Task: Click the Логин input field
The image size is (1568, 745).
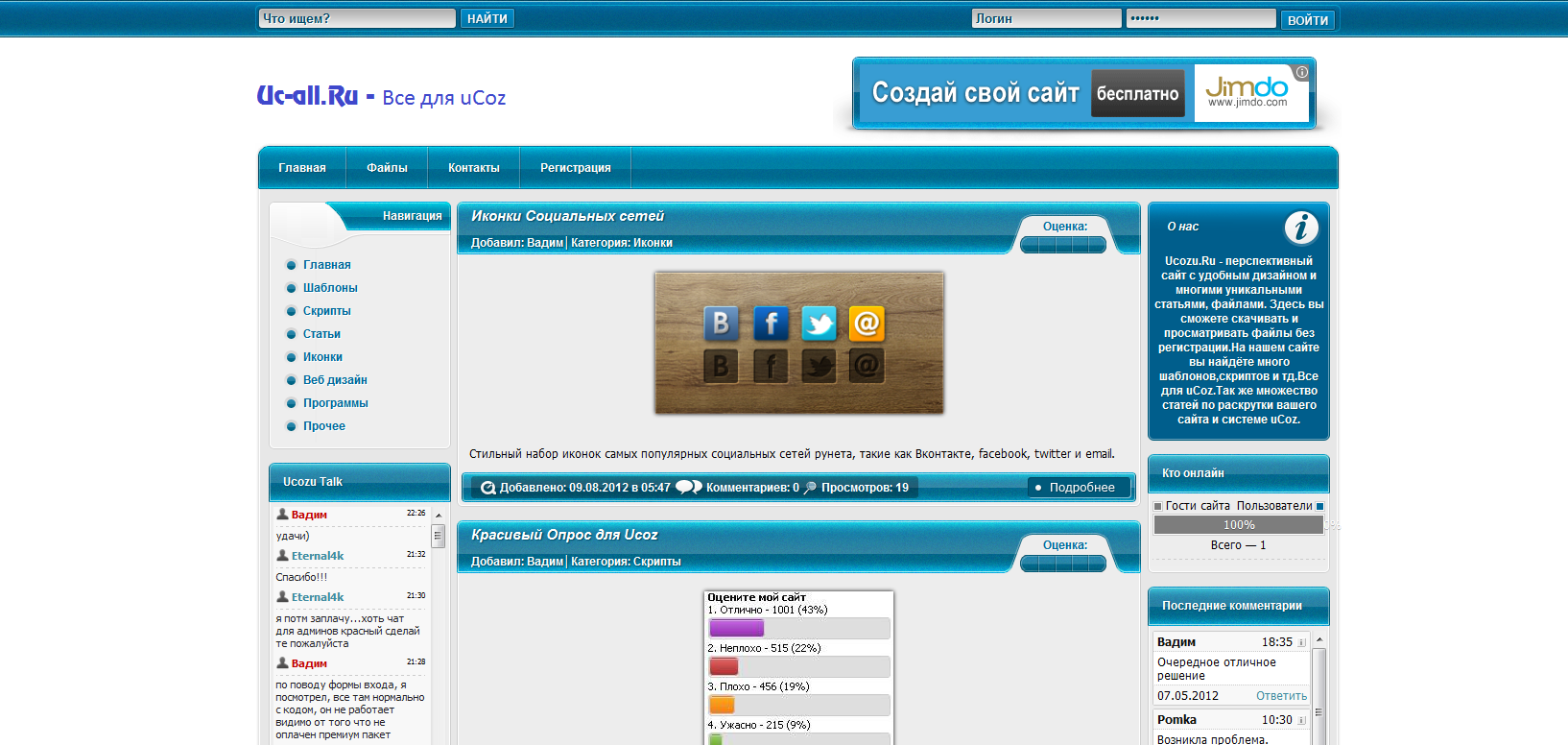Action: (1046, 18)
